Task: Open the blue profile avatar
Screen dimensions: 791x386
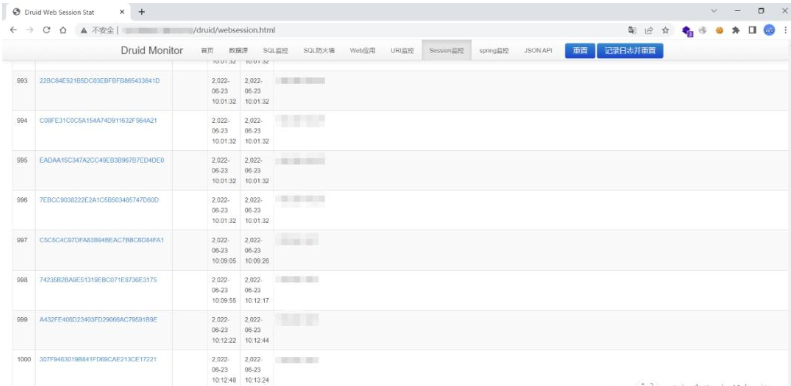Action: pyautogui.click(x=769, y=30)
